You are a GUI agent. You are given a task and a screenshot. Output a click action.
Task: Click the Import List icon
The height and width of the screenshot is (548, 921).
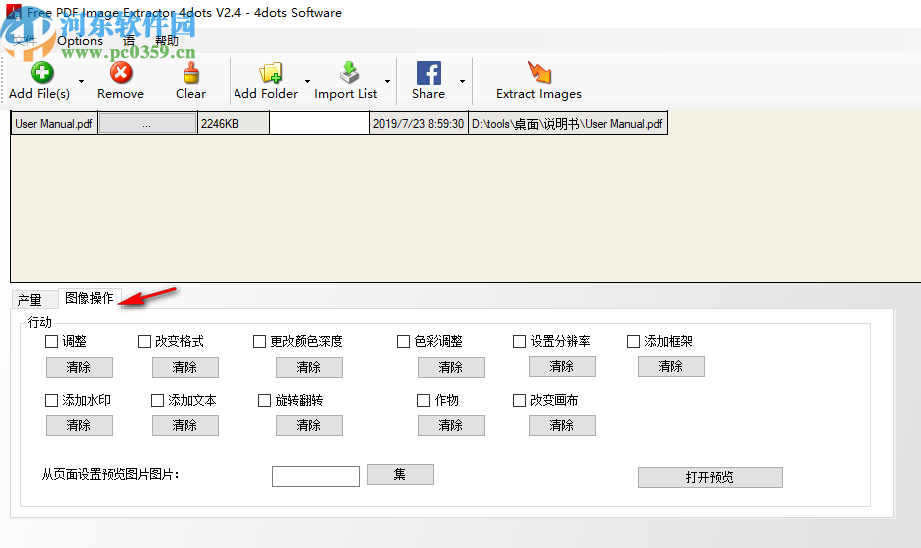pos(349,73)
